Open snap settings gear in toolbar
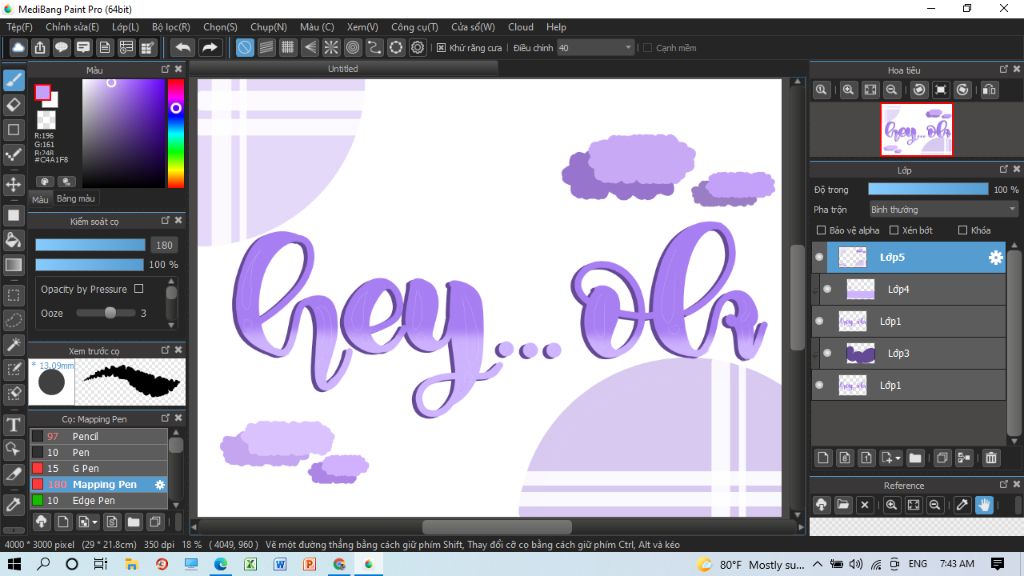The image size is (1024, 576). (x=417, y=48)
